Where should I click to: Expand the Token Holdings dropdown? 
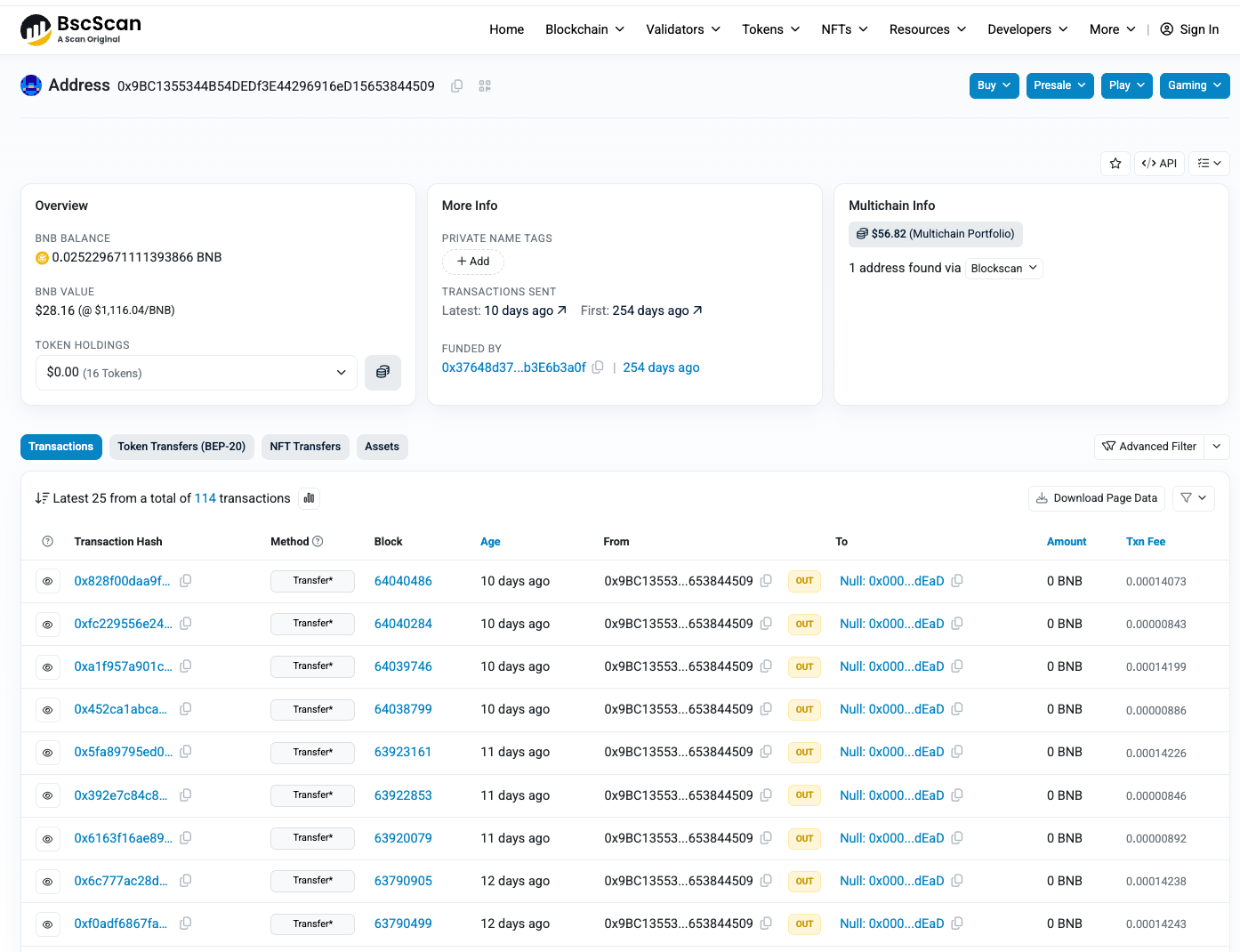tap(341, 372)
